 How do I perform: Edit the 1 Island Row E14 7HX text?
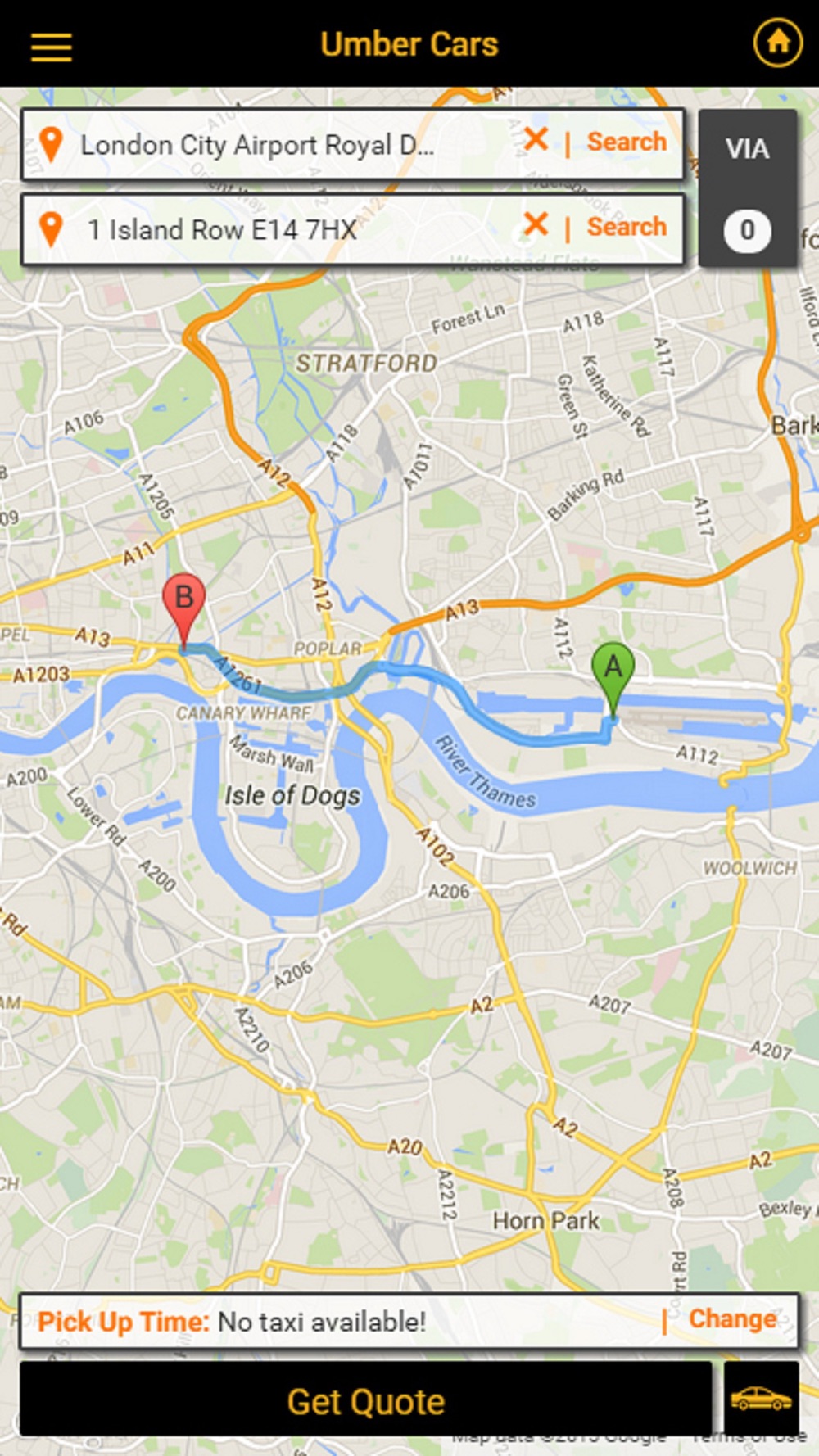(x=222, y=230)
